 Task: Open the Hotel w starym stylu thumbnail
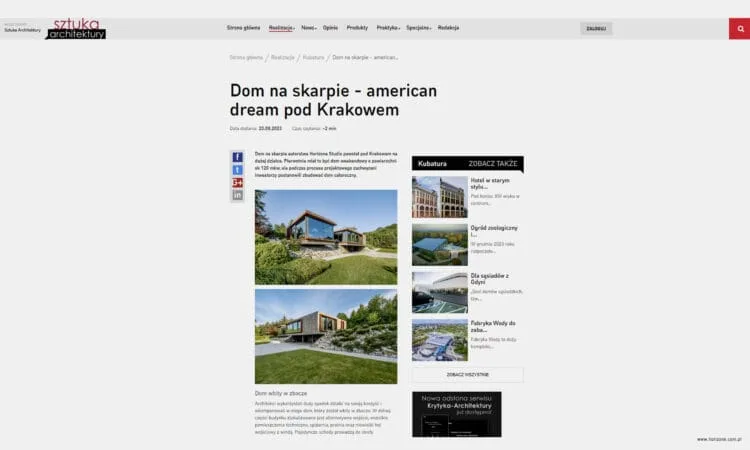click(x=439, y=197)
